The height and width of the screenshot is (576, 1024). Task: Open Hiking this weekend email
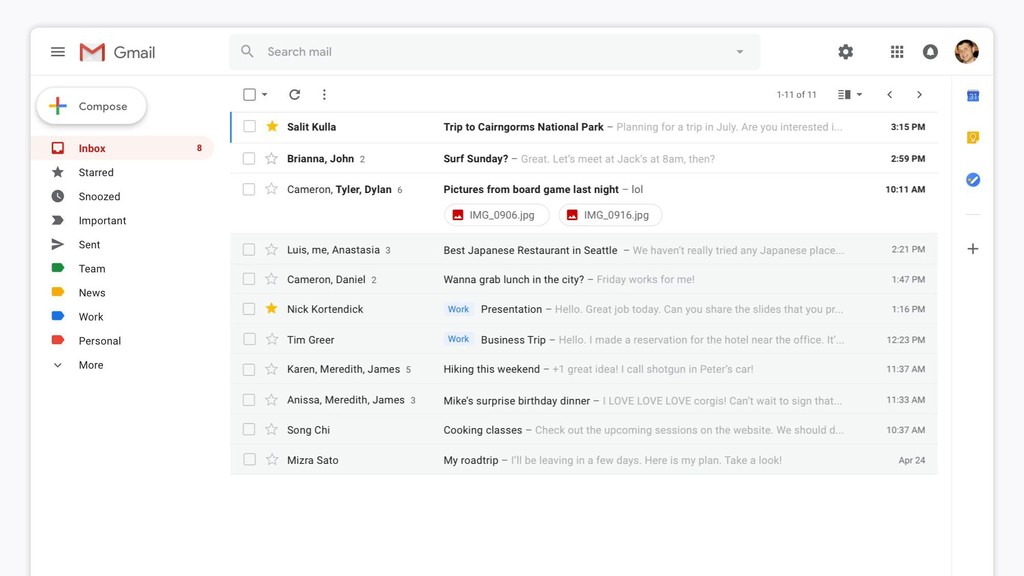(584, 369)
